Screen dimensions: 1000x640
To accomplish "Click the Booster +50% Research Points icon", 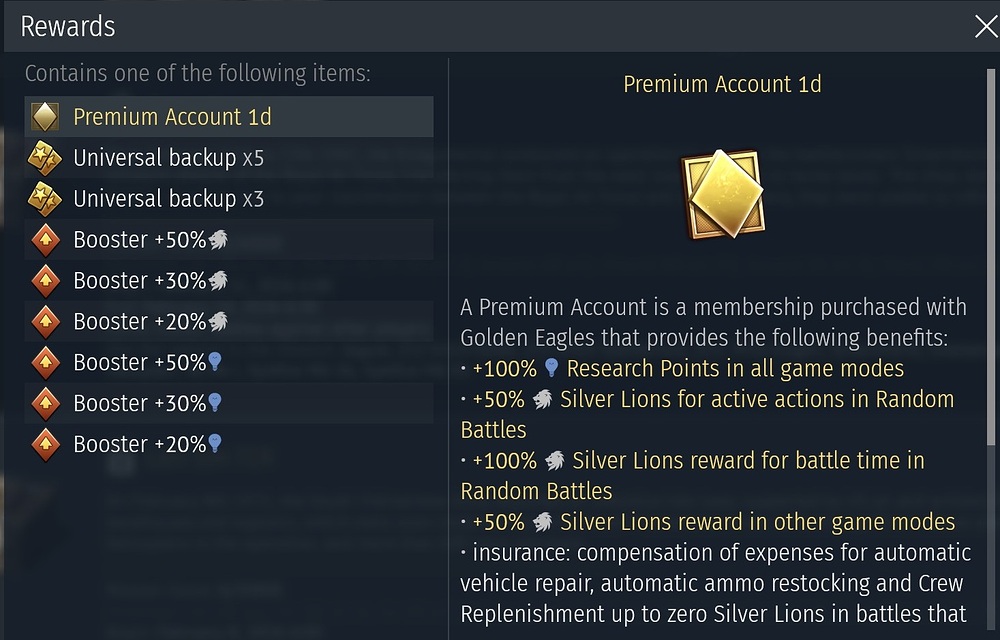I will click(x=45, y=362).
